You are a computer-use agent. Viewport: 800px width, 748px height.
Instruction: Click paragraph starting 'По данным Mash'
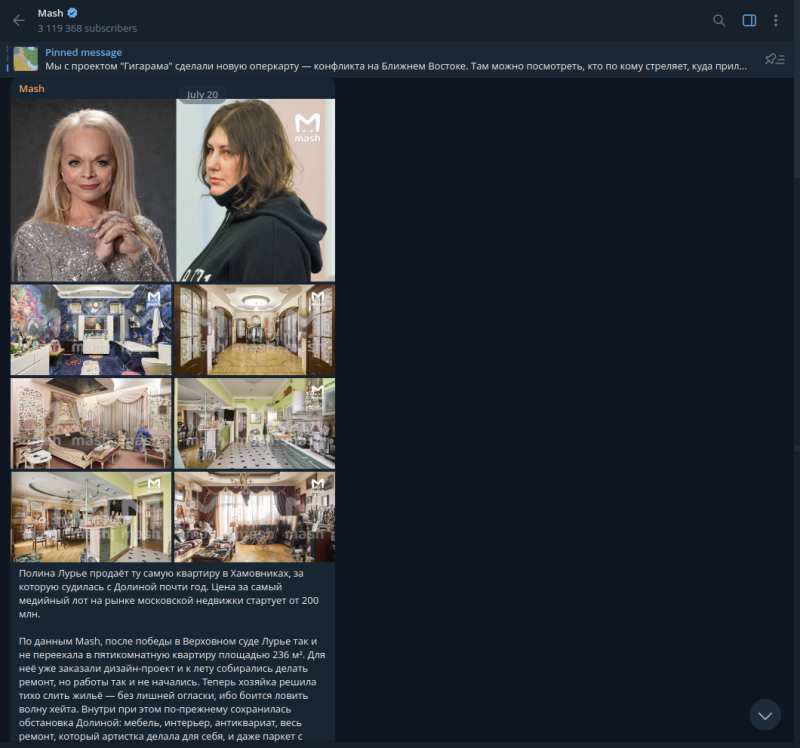[x=172, y=689]
